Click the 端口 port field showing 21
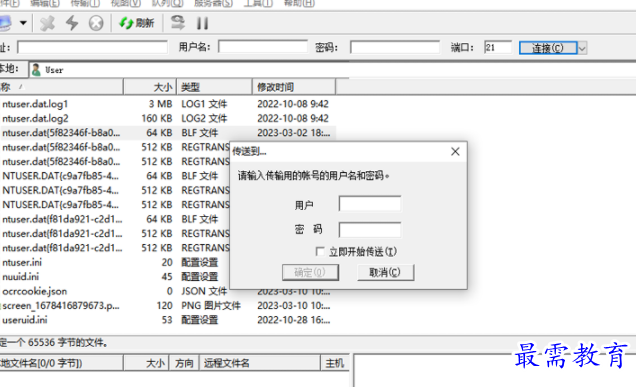Image resolution: width=636 pixels, height=387 pixels. click(498, 47)
